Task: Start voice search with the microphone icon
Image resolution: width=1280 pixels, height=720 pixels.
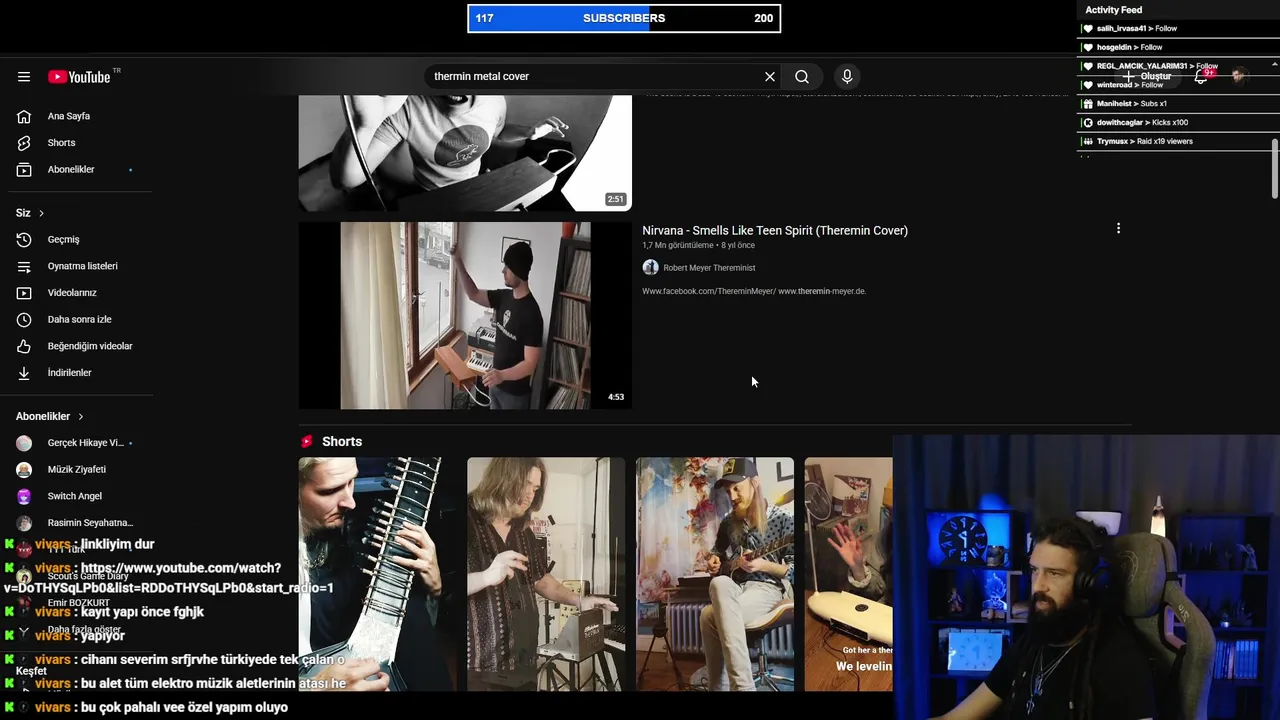Action: [847, 76]
